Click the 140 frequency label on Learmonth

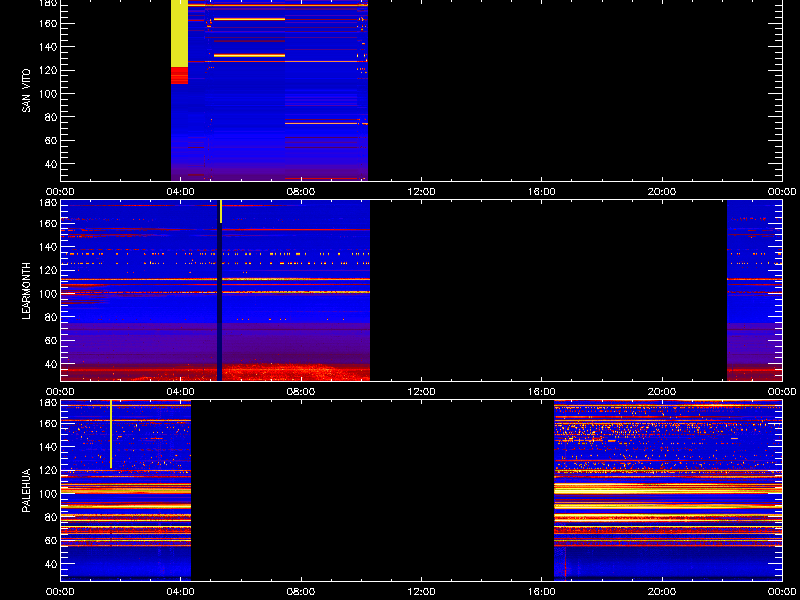[49, 247]
